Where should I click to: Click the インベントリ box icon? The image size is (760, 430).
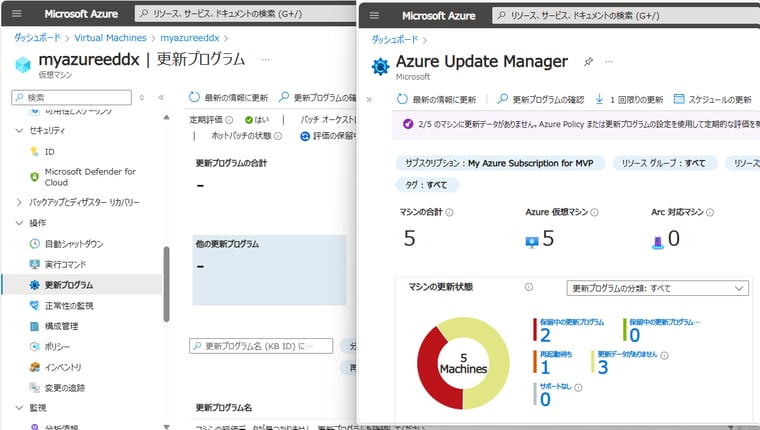[34, 367]
